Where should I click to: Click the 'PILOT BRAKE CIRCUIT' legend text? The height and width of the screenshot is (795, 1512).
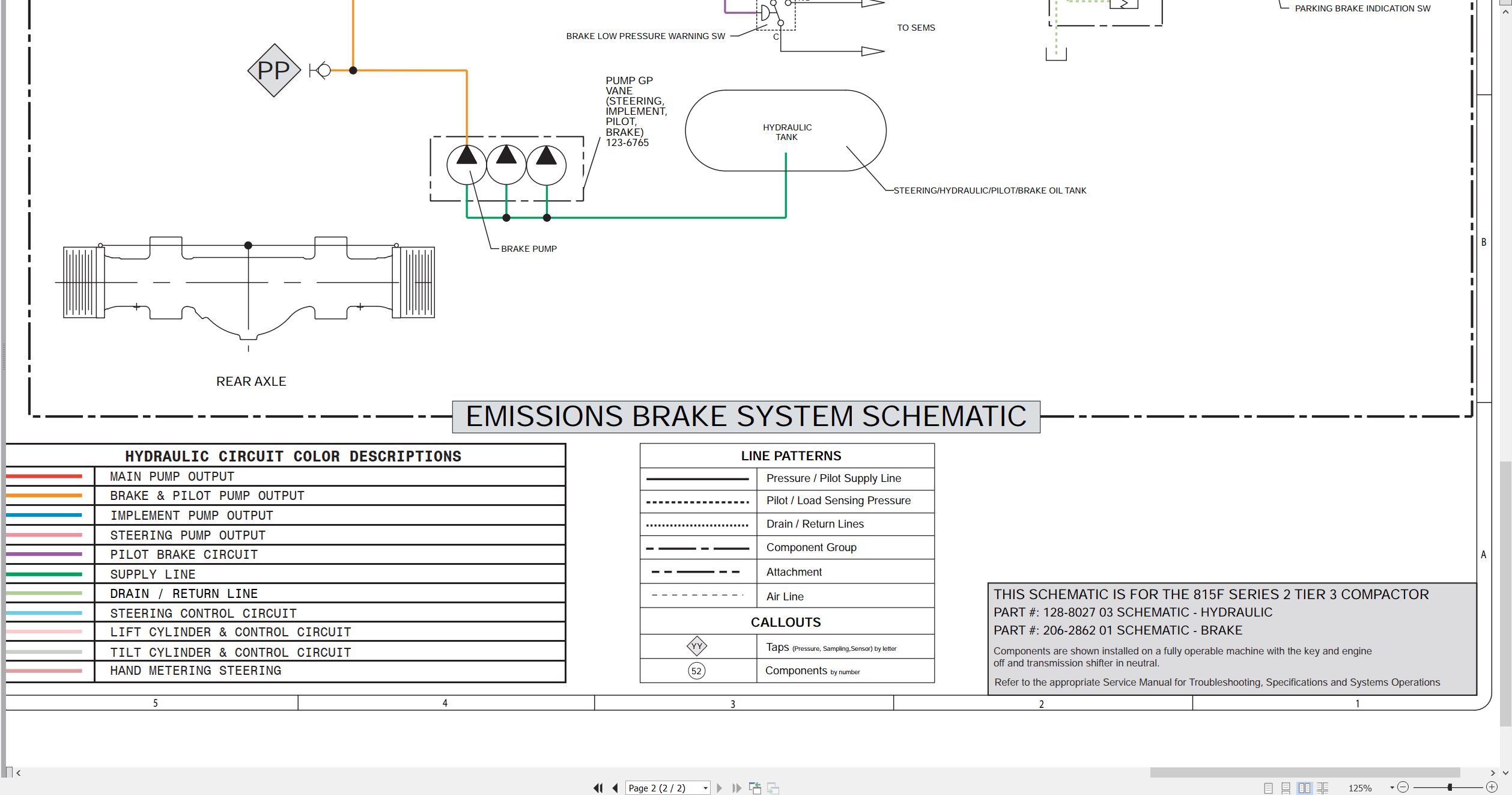point(184,555)
